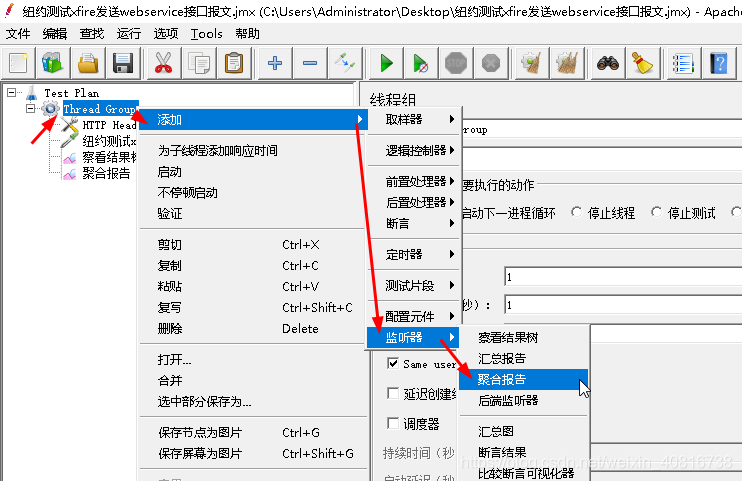This screenshot has height=481, width=742.
Task: Collapse the Test Plan tree node
Action: [12, 93]
